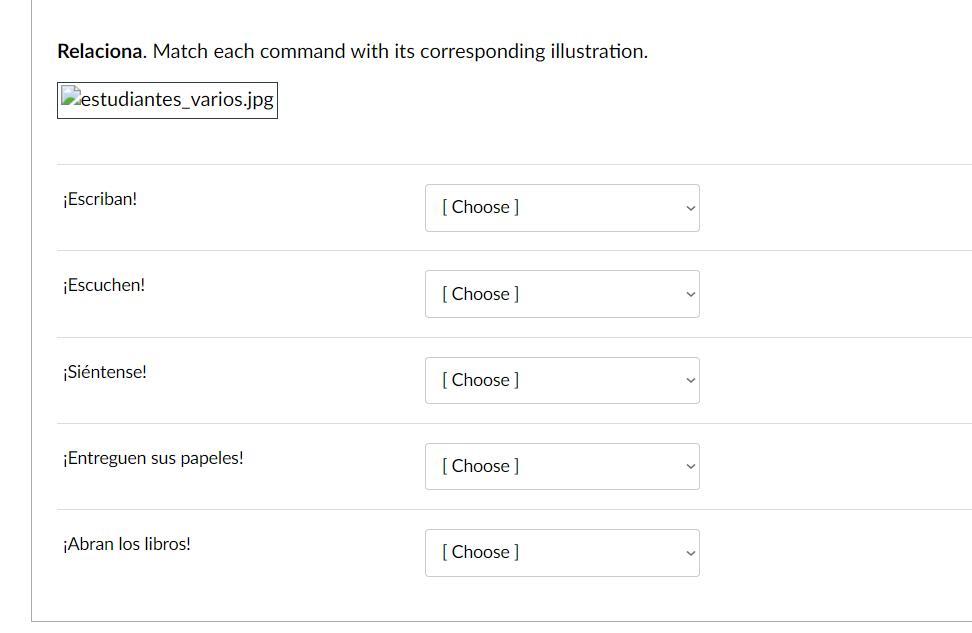Click the bold word Relaciona

pyautogui.click(x=101, y=51)
